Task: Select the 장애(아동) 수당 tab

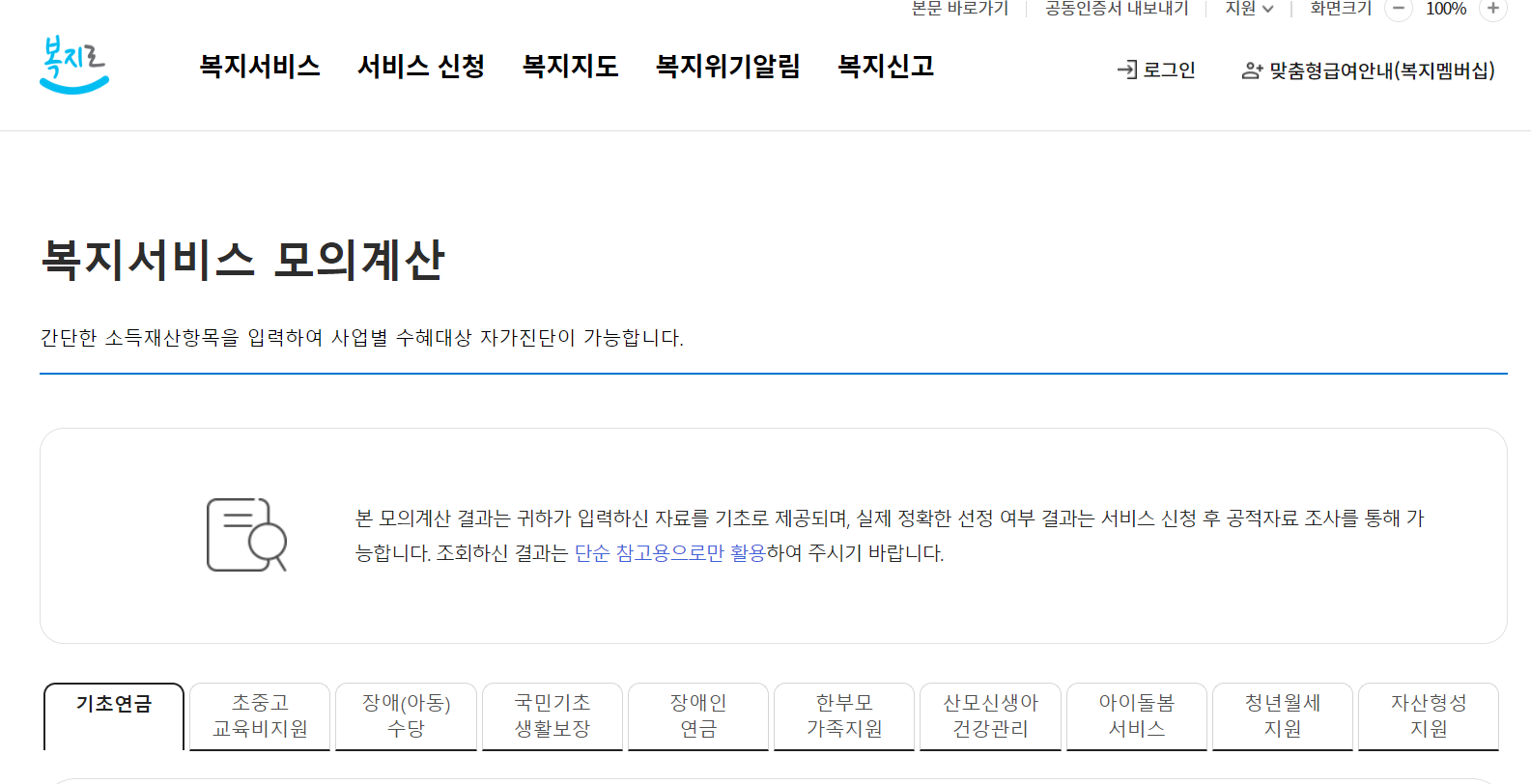Action: point(406,715)
